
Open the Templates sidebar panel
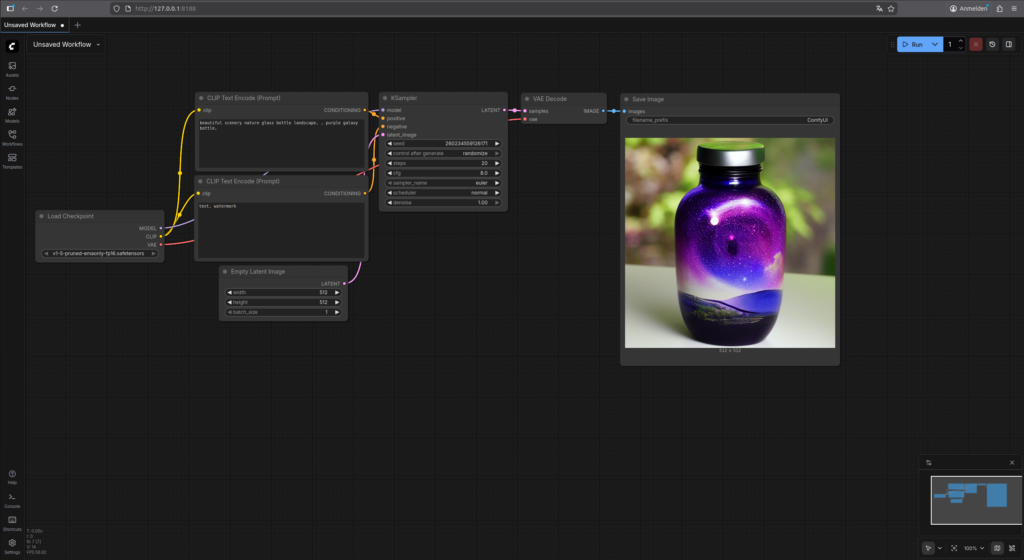tap(12, 160)
